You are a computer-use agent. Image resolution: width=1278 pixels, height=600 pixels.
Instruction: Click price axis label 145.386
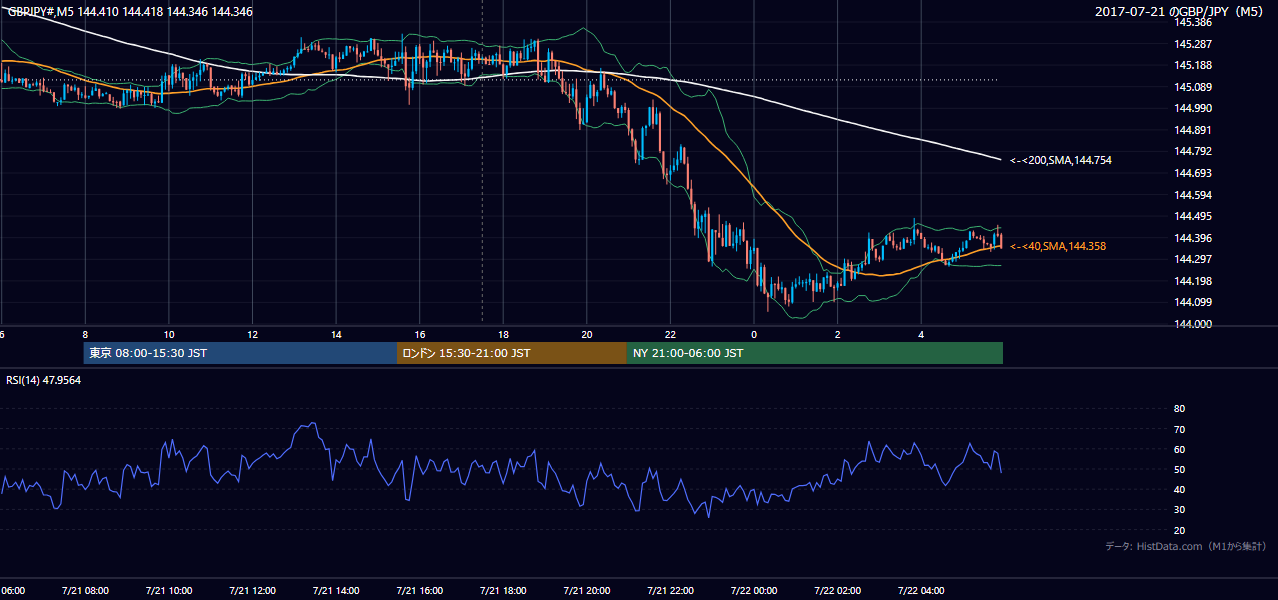(x=1194, y=22)
